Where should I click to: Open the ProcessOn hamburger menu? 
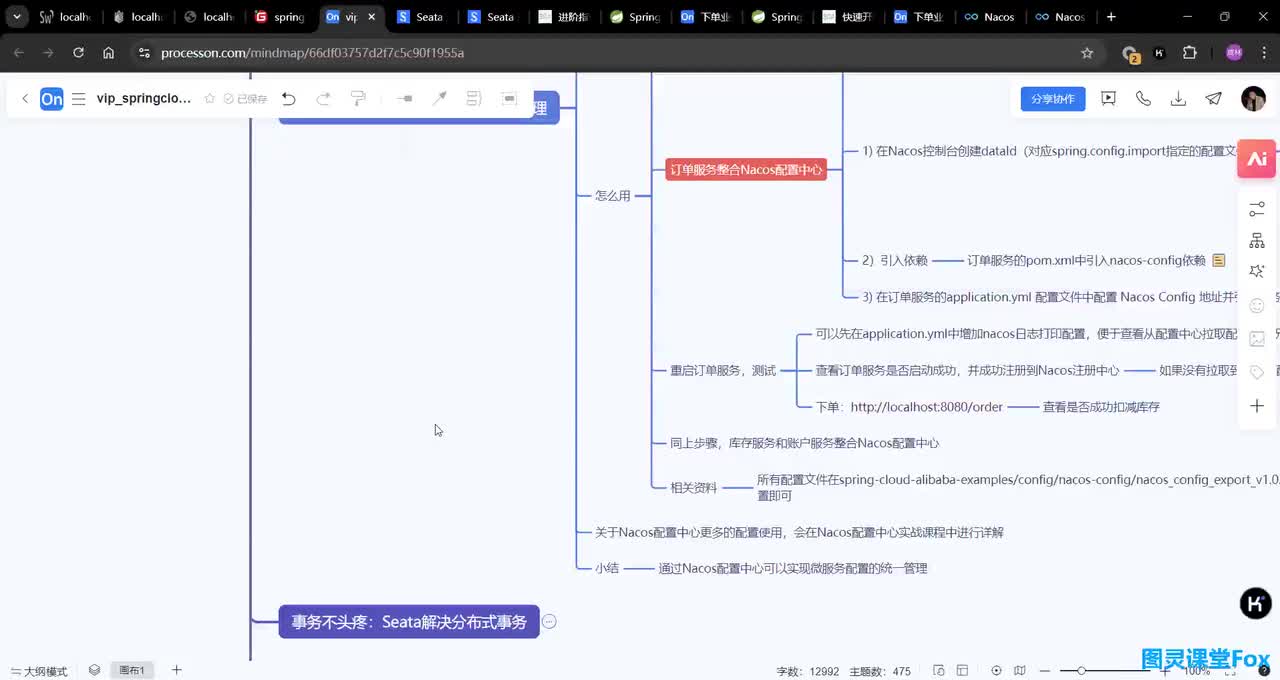click(x=78, y=99)
